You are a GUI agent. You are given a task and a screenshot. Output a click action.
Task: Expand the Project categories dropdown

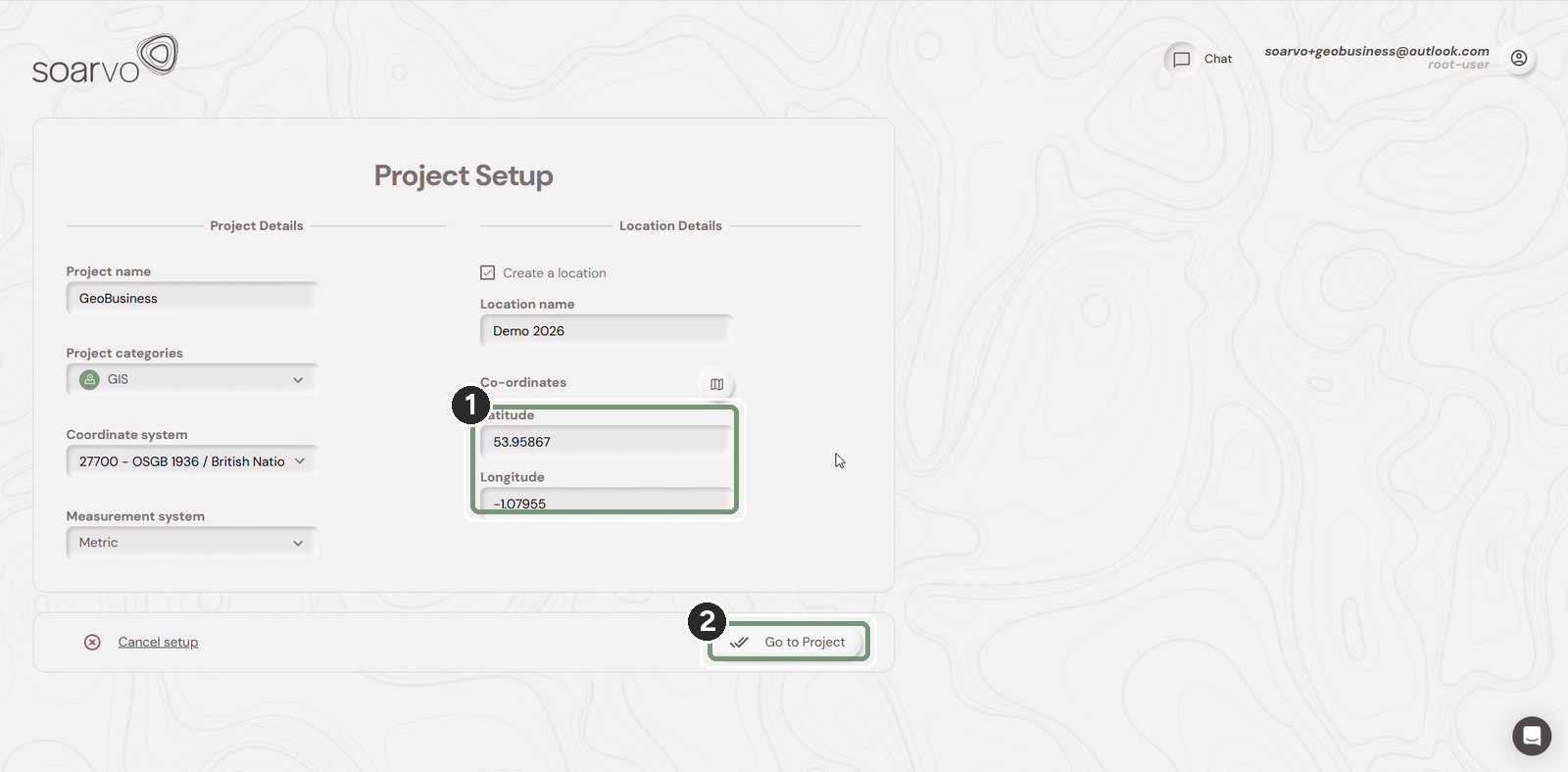[x=192, y=379]
